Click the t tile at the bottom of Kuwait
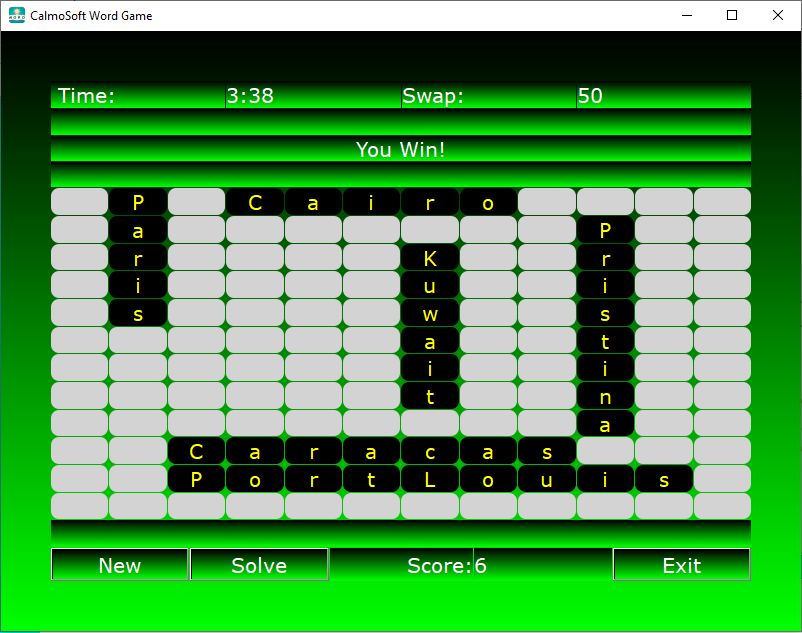 429,396
